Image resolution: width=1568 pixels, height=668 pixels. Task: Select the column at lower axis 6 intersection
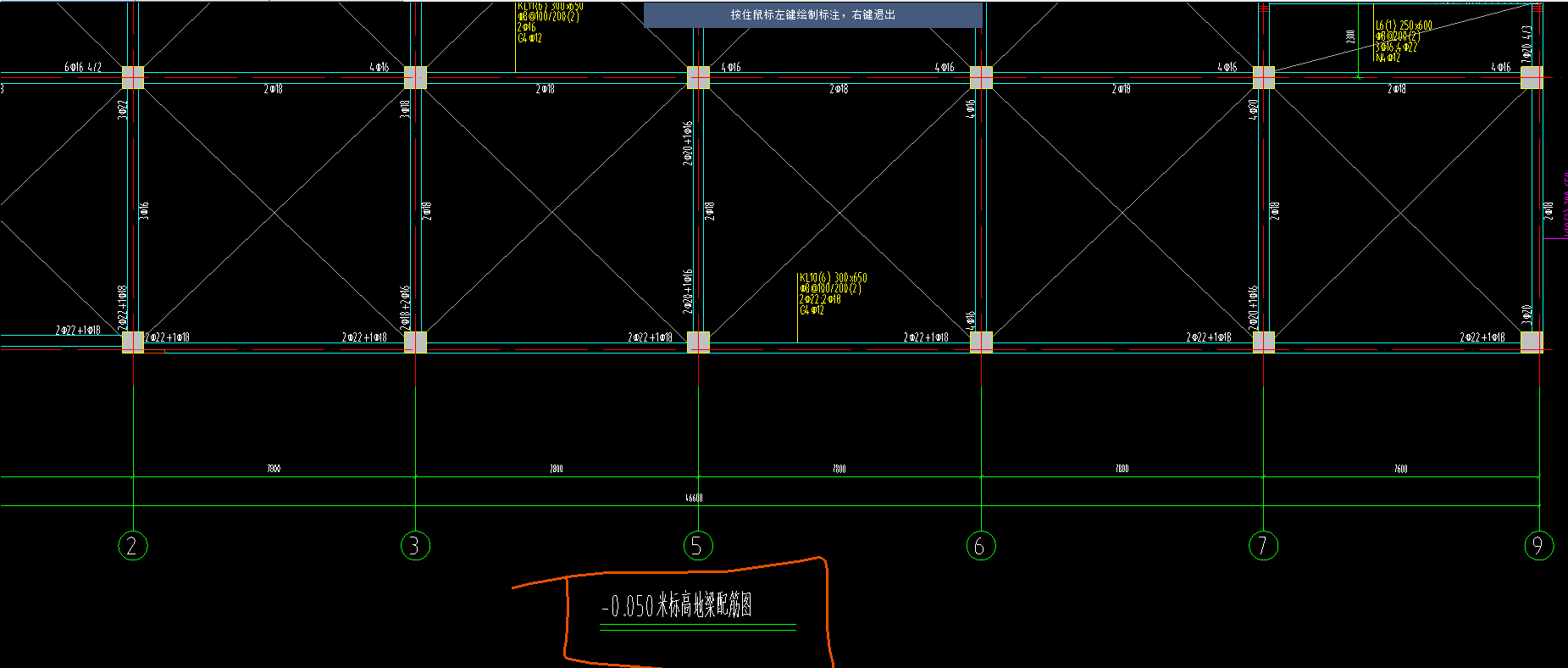point(981,342)
